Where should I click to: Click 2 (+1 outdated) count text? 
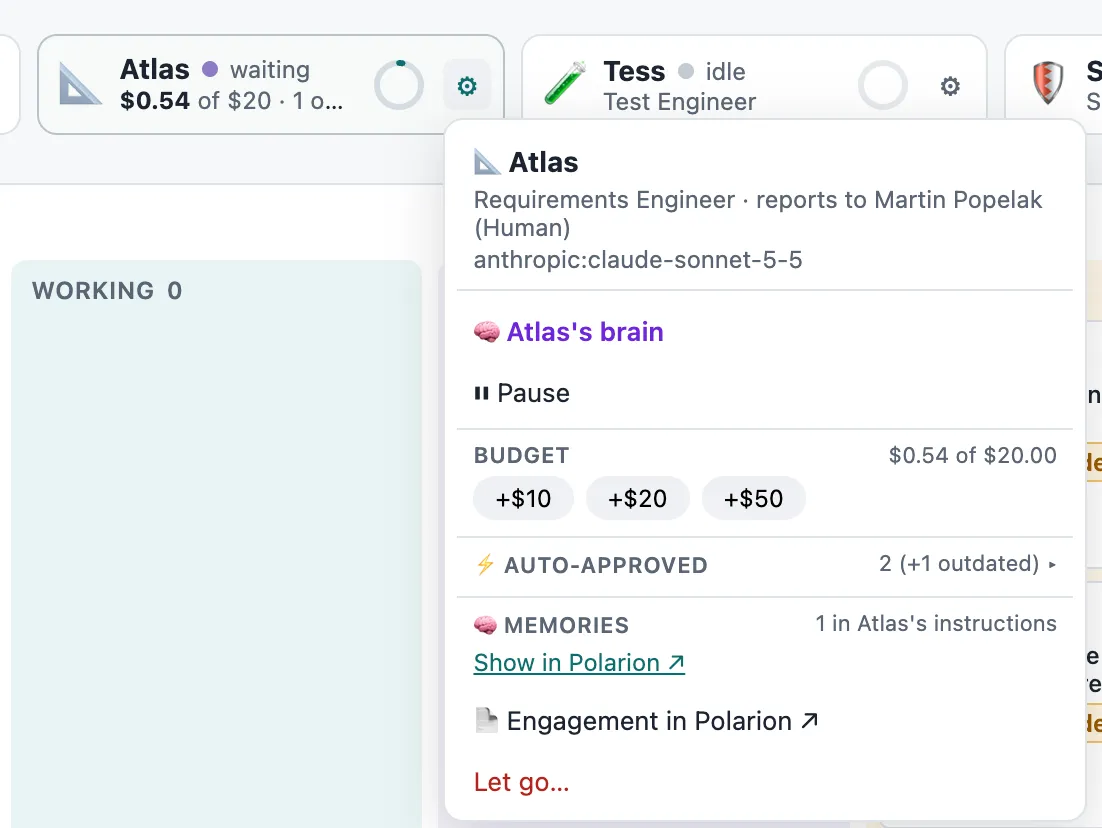[959, 564]
